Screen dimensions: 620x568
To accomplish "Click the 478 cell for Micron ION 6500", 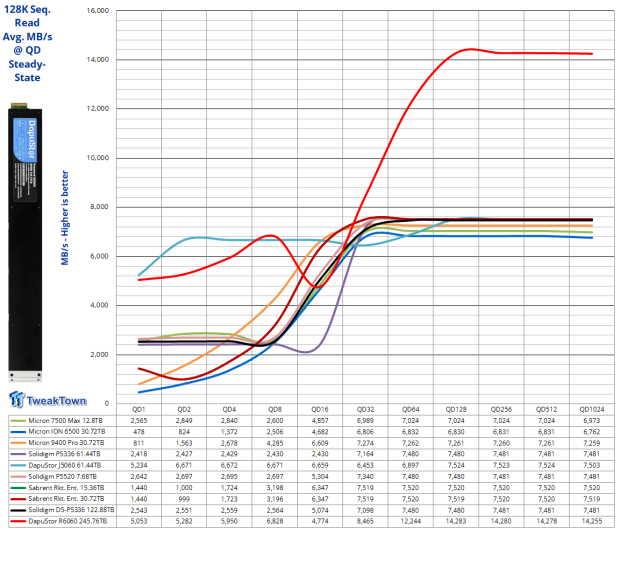I will [x=139, y=432].
